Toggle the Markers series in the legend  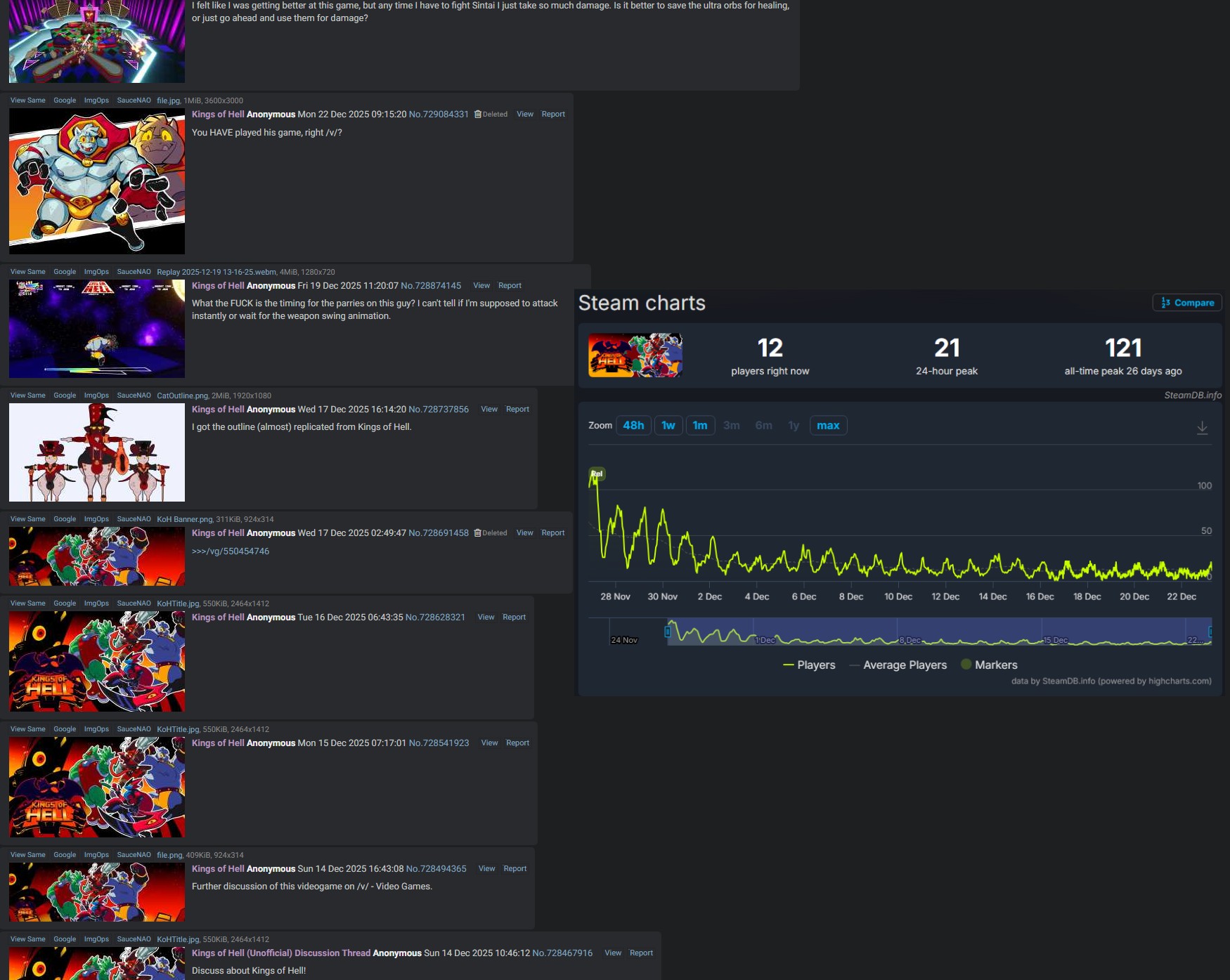pyautogui.click(x=989, y=665)
